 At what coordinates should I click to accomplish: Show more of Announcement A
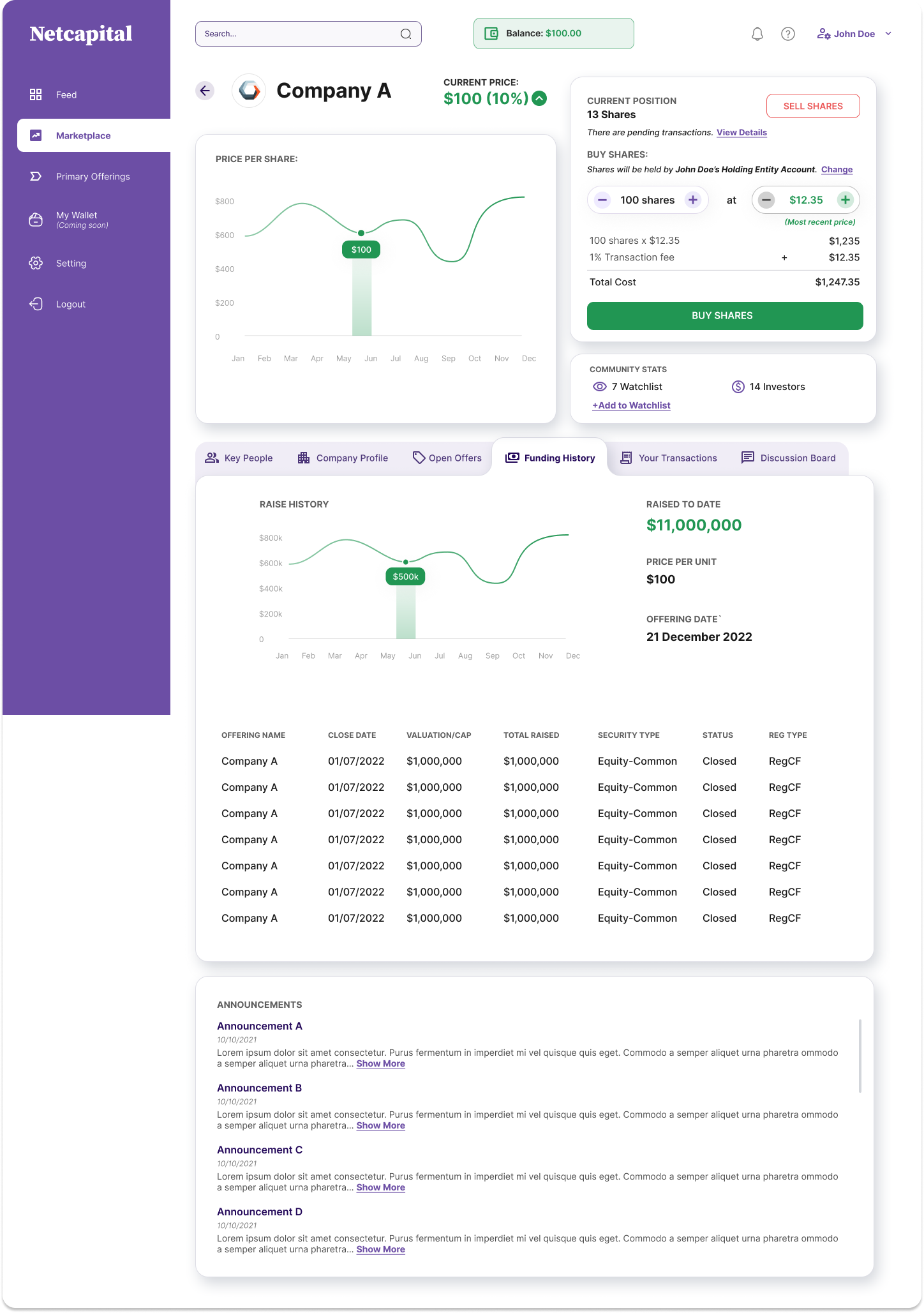[380, 1063]
